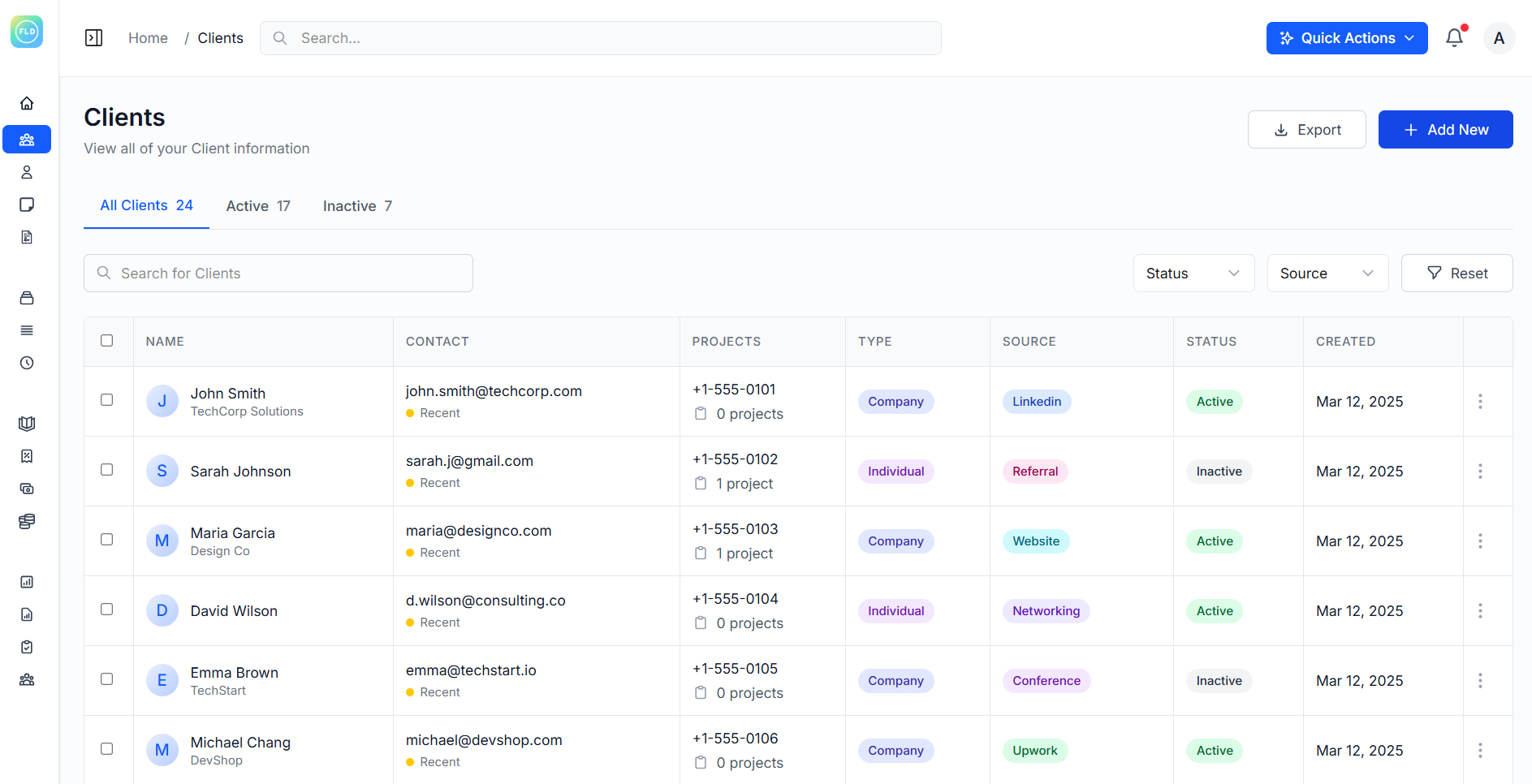The width and height of the screenshot is (1532, 784).
Task: Select the Michael Chang row checkbox
Action: click(x=107, y=749)
